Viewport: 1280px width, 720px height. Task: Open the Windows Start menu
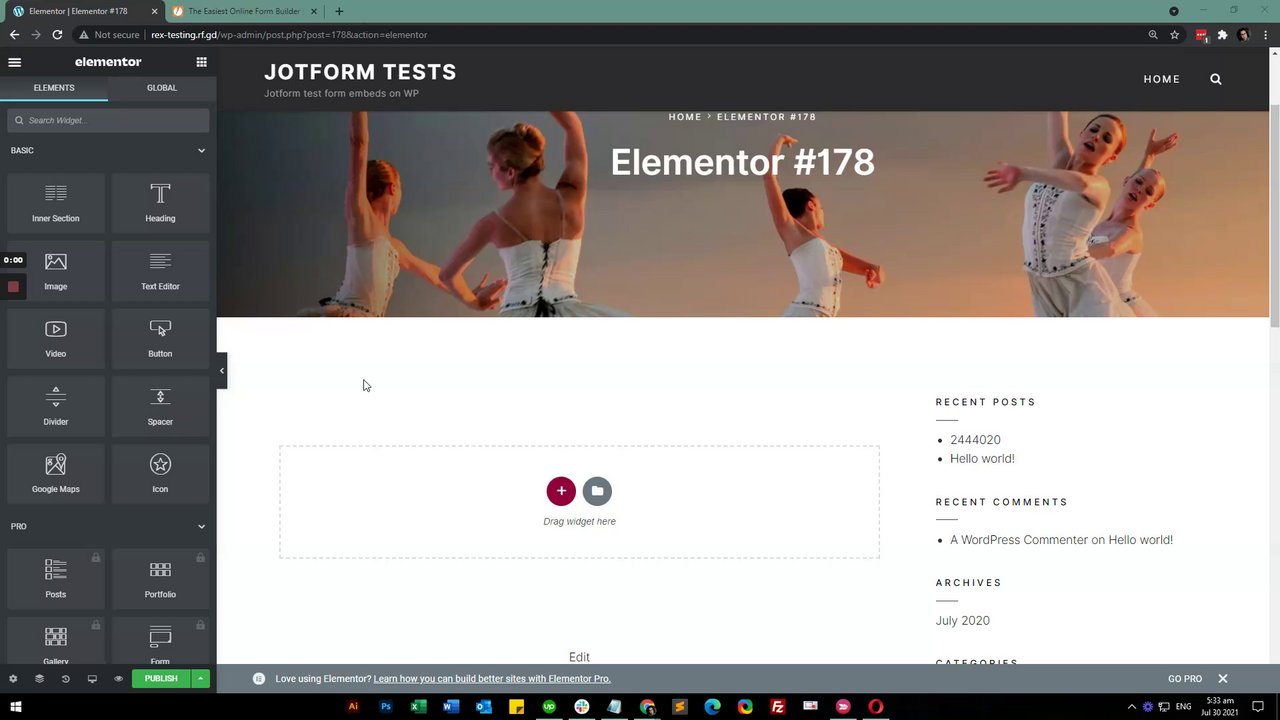15,707
